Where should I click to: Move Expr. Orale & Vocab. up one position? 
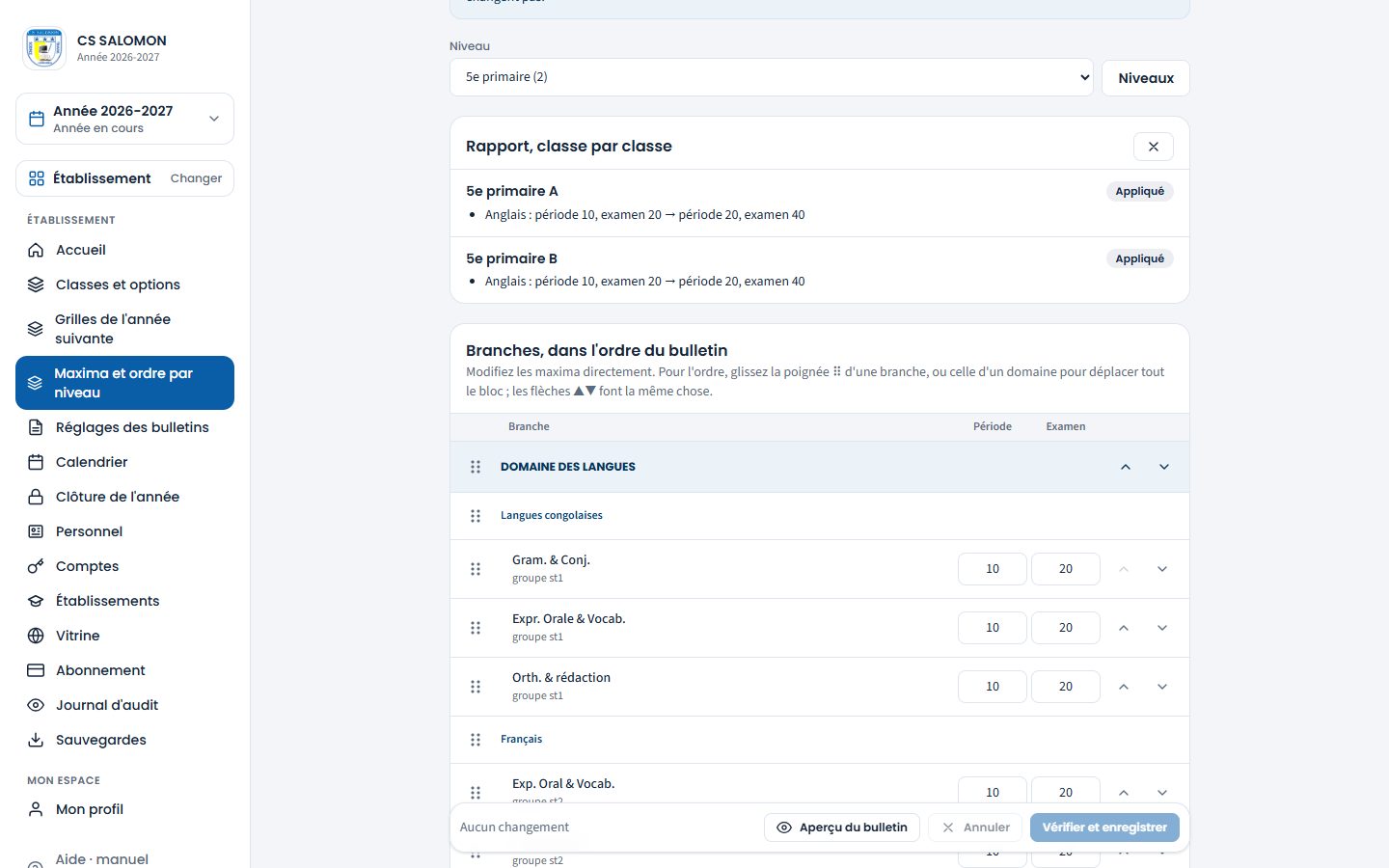1124,628
